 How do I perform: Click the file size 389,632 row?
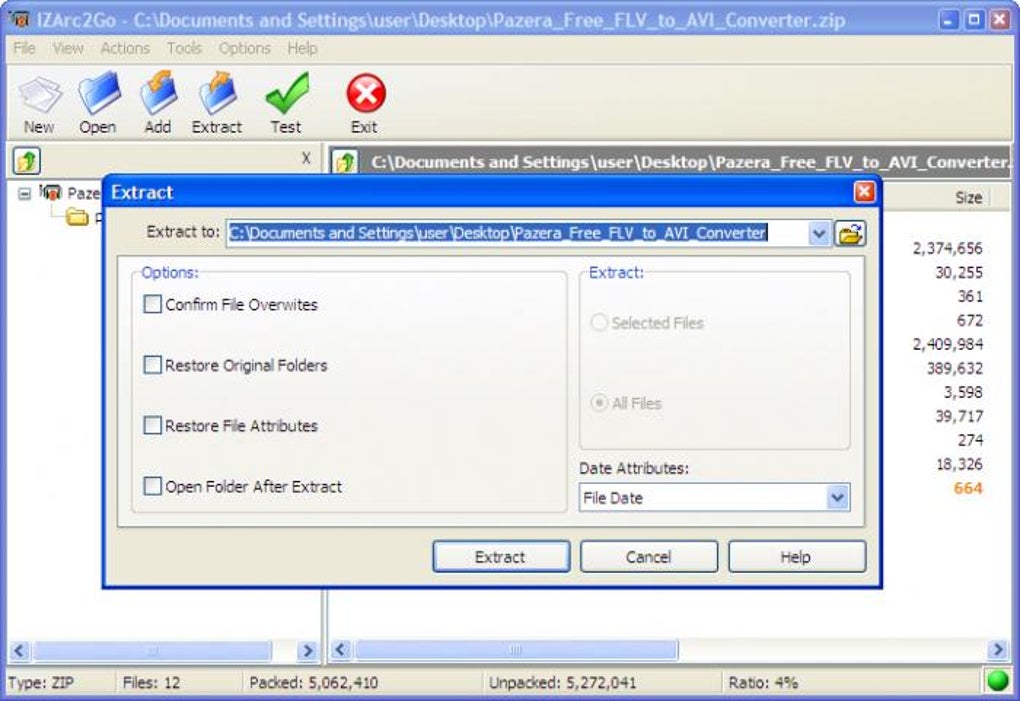pyautogui.click(x=954, y=368)
